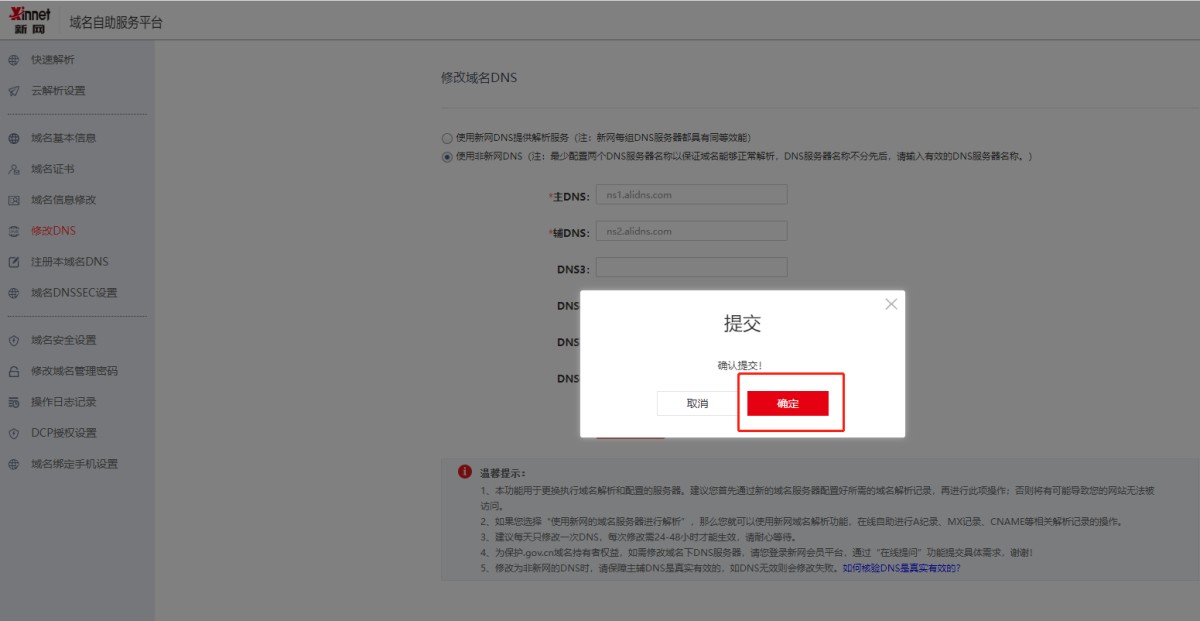Click the 修改域名管理密码 lock icon
This screenshot has width=1200, height=621.
[14, 371]
